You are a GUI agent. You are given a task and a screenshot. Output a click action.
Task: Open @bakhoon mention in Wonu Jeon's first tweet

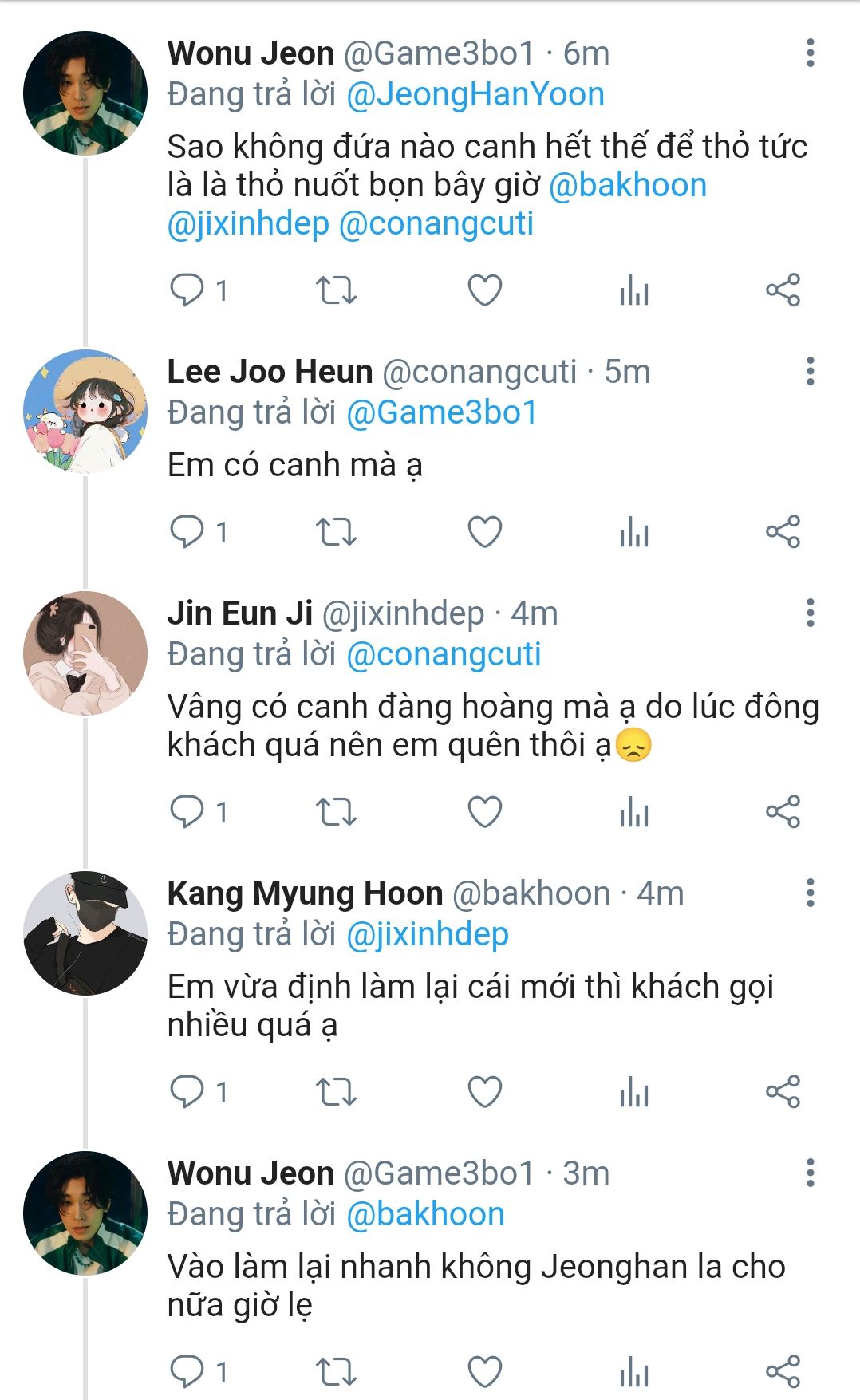tap(628, 185)
